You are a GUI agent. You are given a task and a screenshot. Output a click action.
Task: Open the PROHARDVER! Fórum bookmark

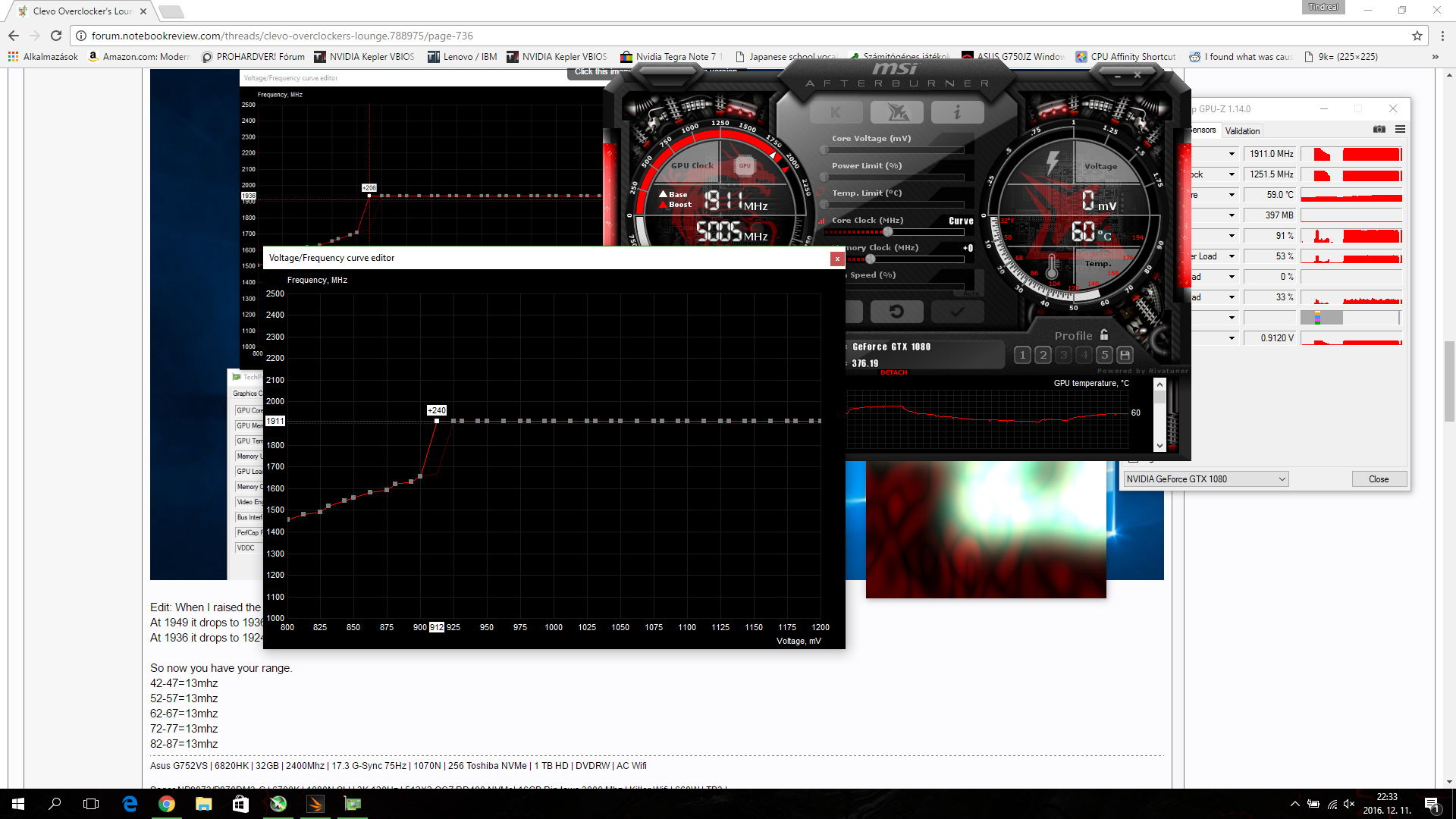(253, 57)
